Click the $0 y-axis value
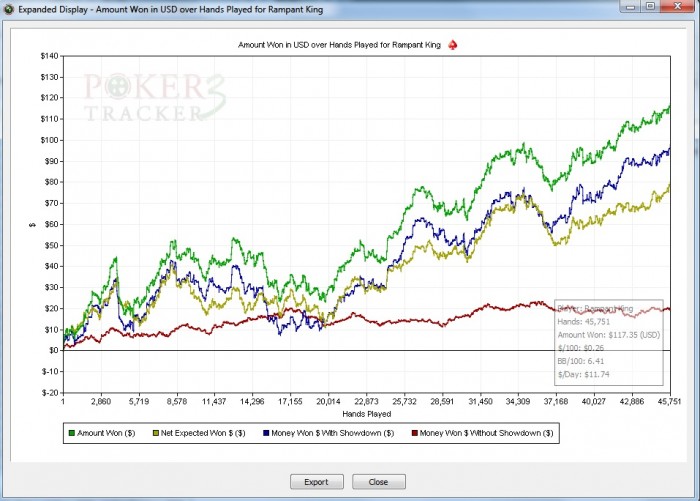Image resolution: width=700 pixels, height=501 pixels. [54, 350]
